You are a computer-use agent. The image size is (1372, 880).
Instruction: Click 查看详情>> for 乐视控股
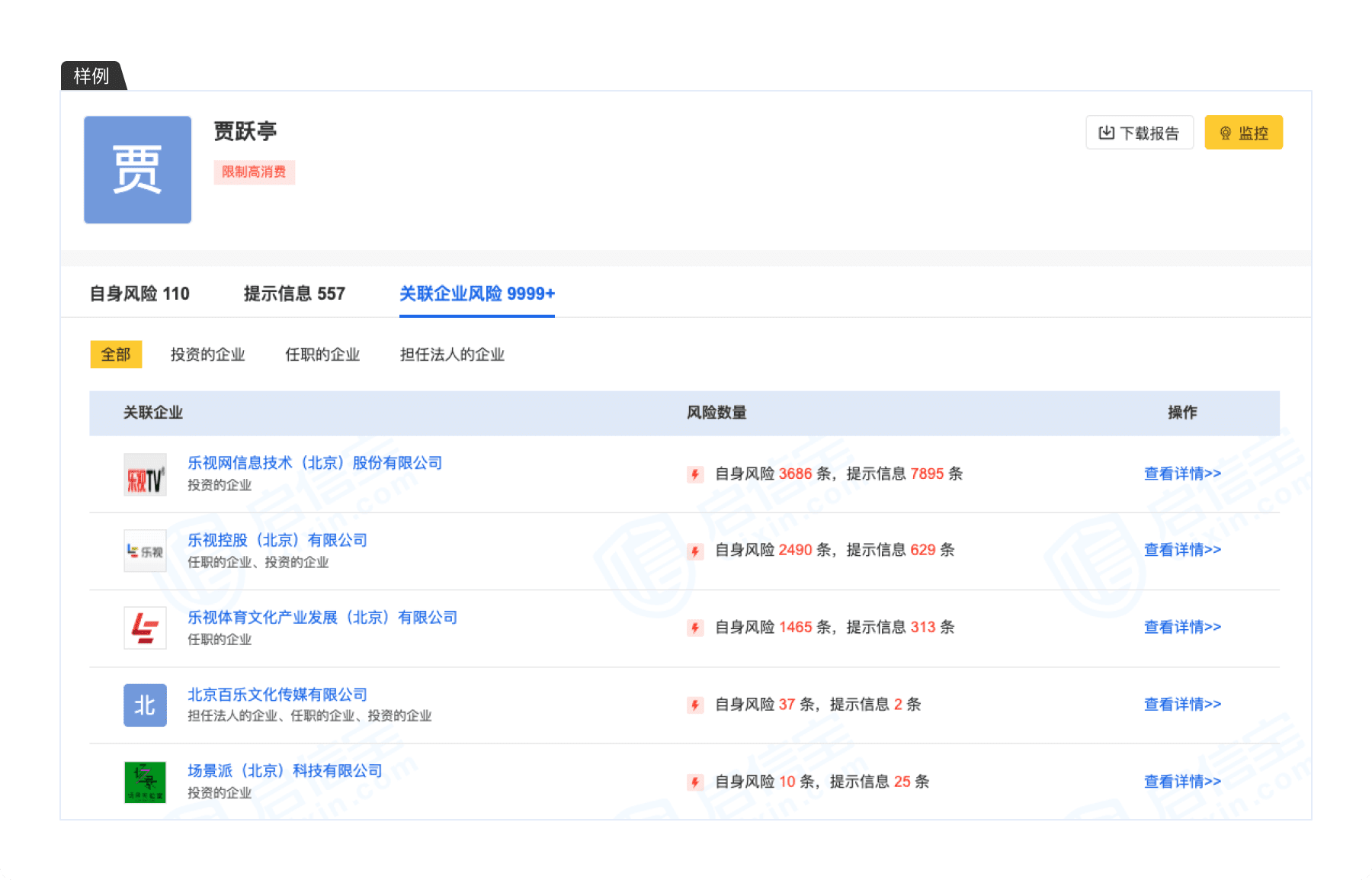point(1182,550)
